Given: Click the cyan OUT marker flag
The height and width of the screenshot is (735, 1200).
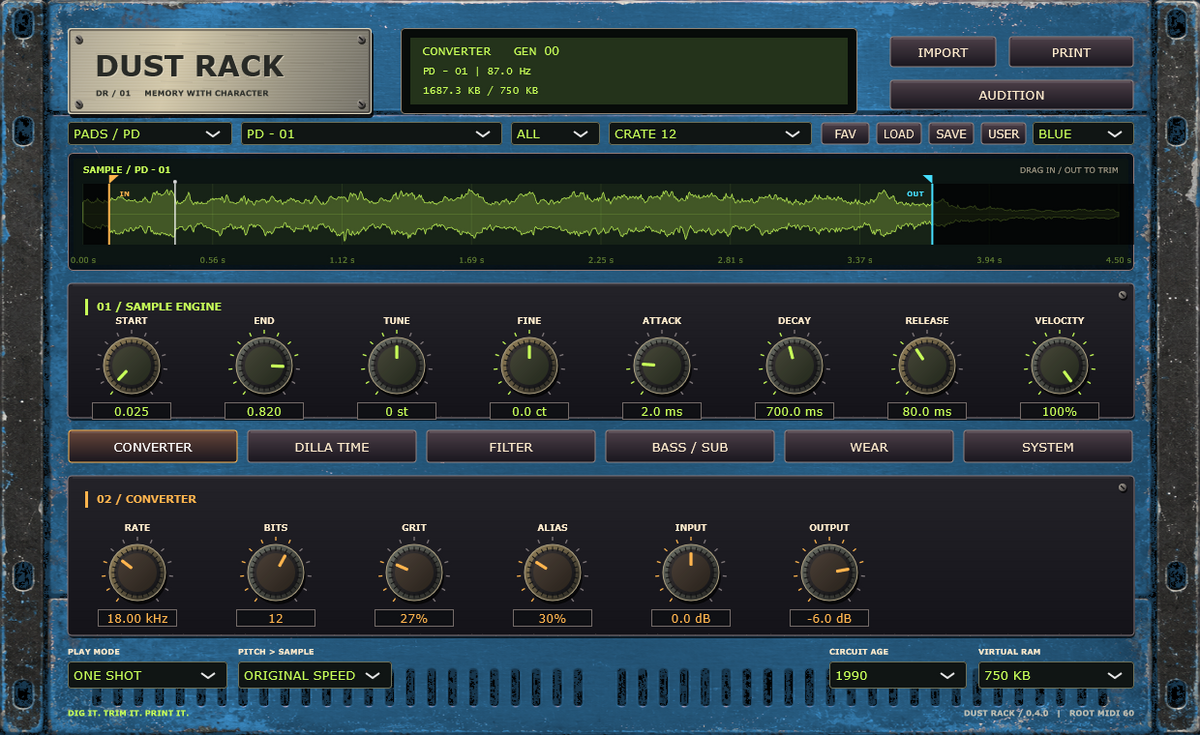Looking at the screenshot, I should (x=928, y=180).
